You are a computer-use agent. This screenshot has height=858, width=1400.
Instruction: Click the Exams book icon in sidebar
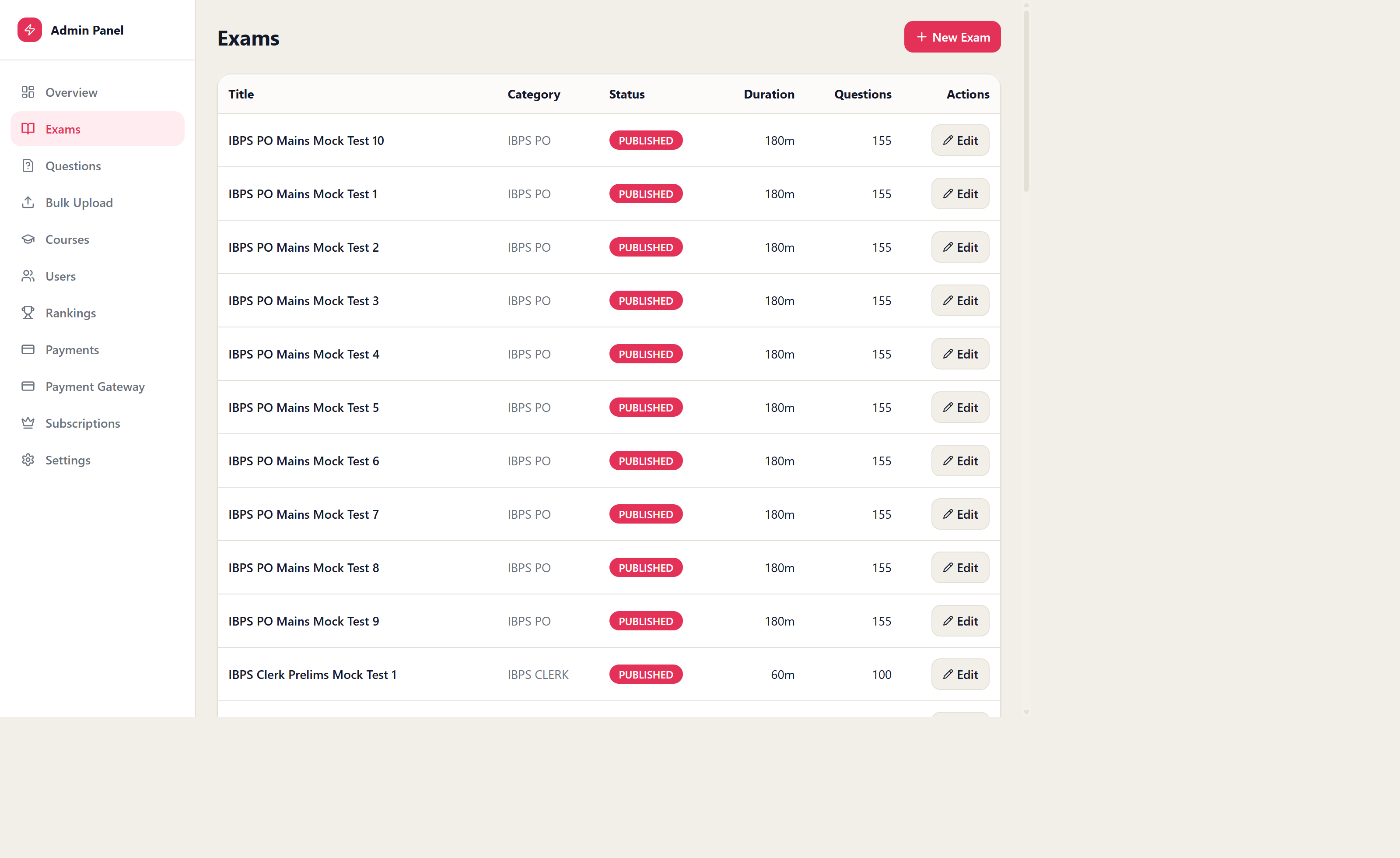click(28, 129)
